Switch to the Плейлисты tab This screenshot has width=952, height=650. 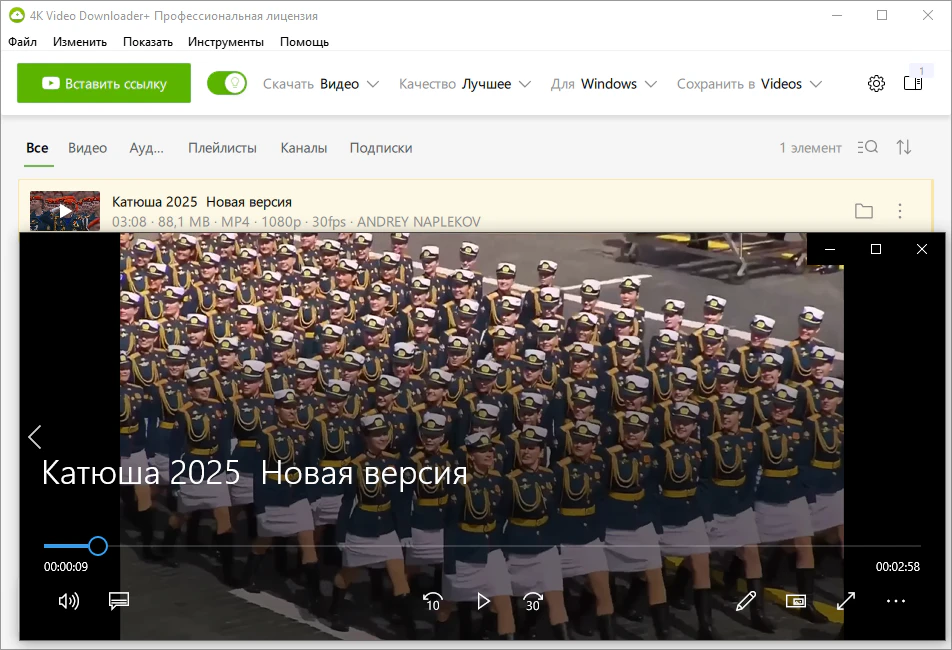pyautogui.click(x=222, y=148)
